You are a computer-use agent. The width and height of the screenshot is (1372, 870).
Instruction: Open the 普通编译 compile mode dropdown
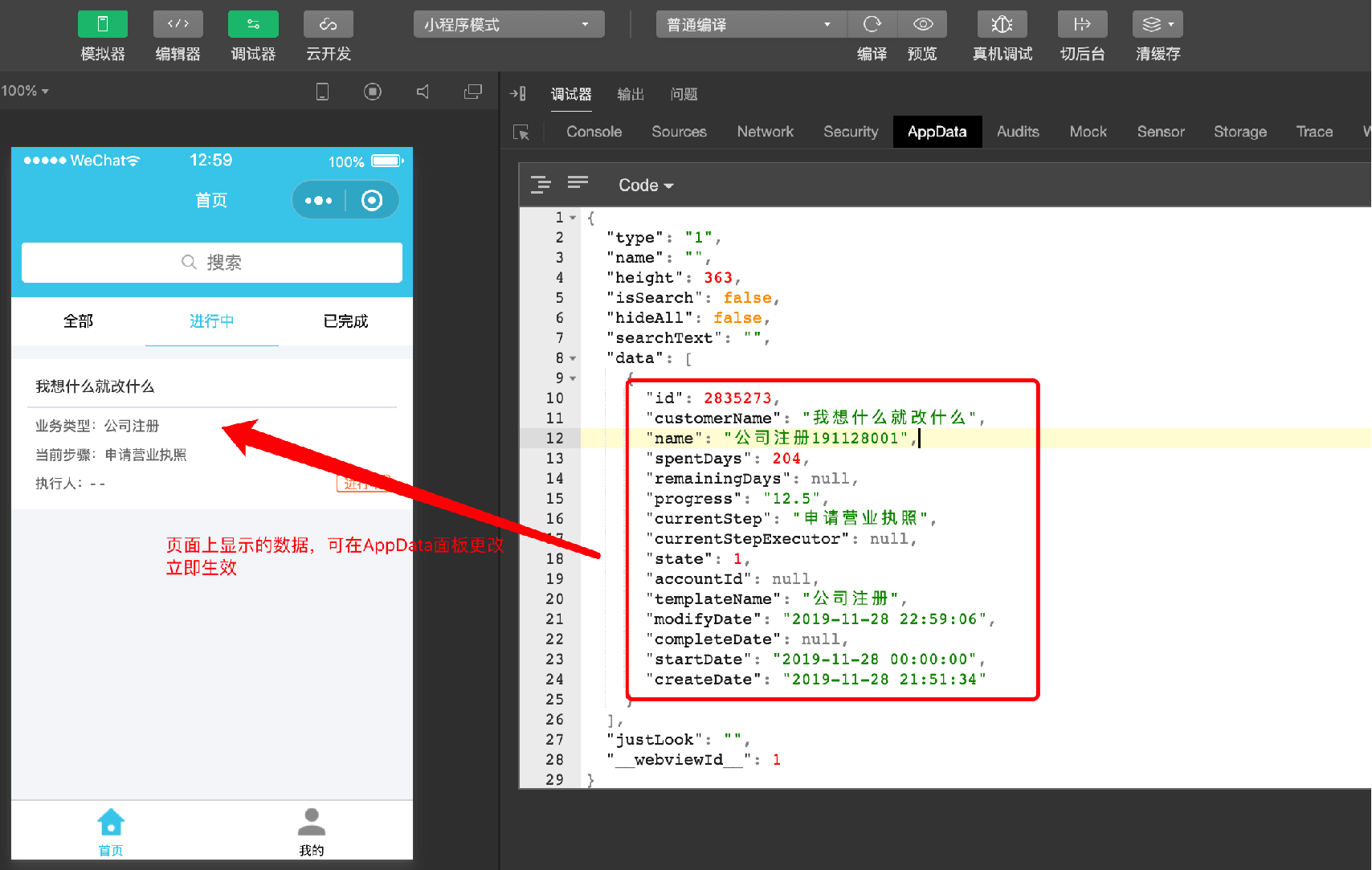pos(751,24)
